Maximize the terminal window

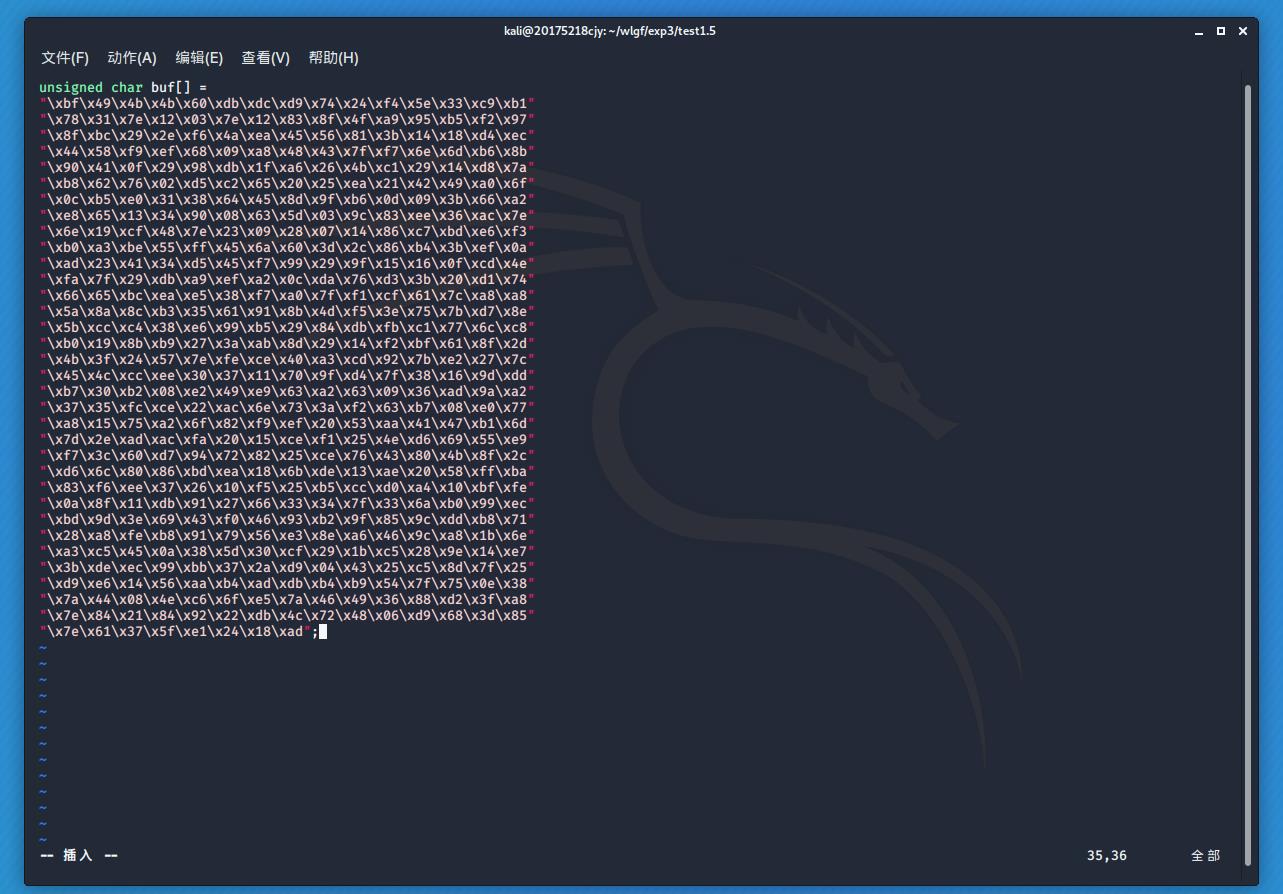pyautogui.click(x=1220, y=32)
